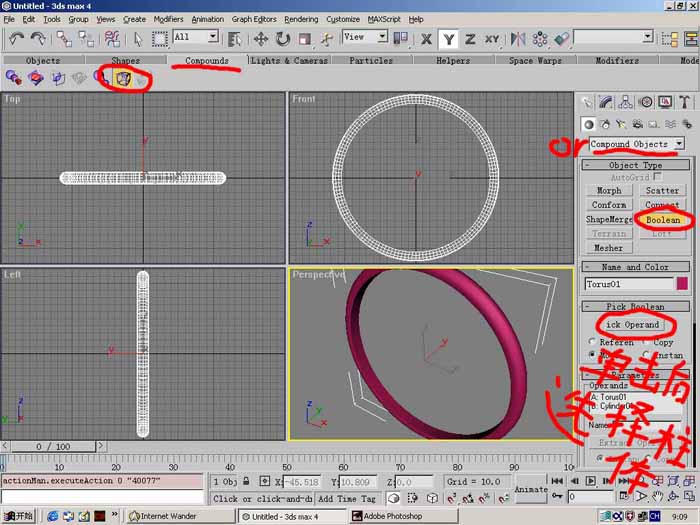Select the Select and Link tool
Image resolution: width=700 pixels, height=525 pixels.
tap(64, 39)
